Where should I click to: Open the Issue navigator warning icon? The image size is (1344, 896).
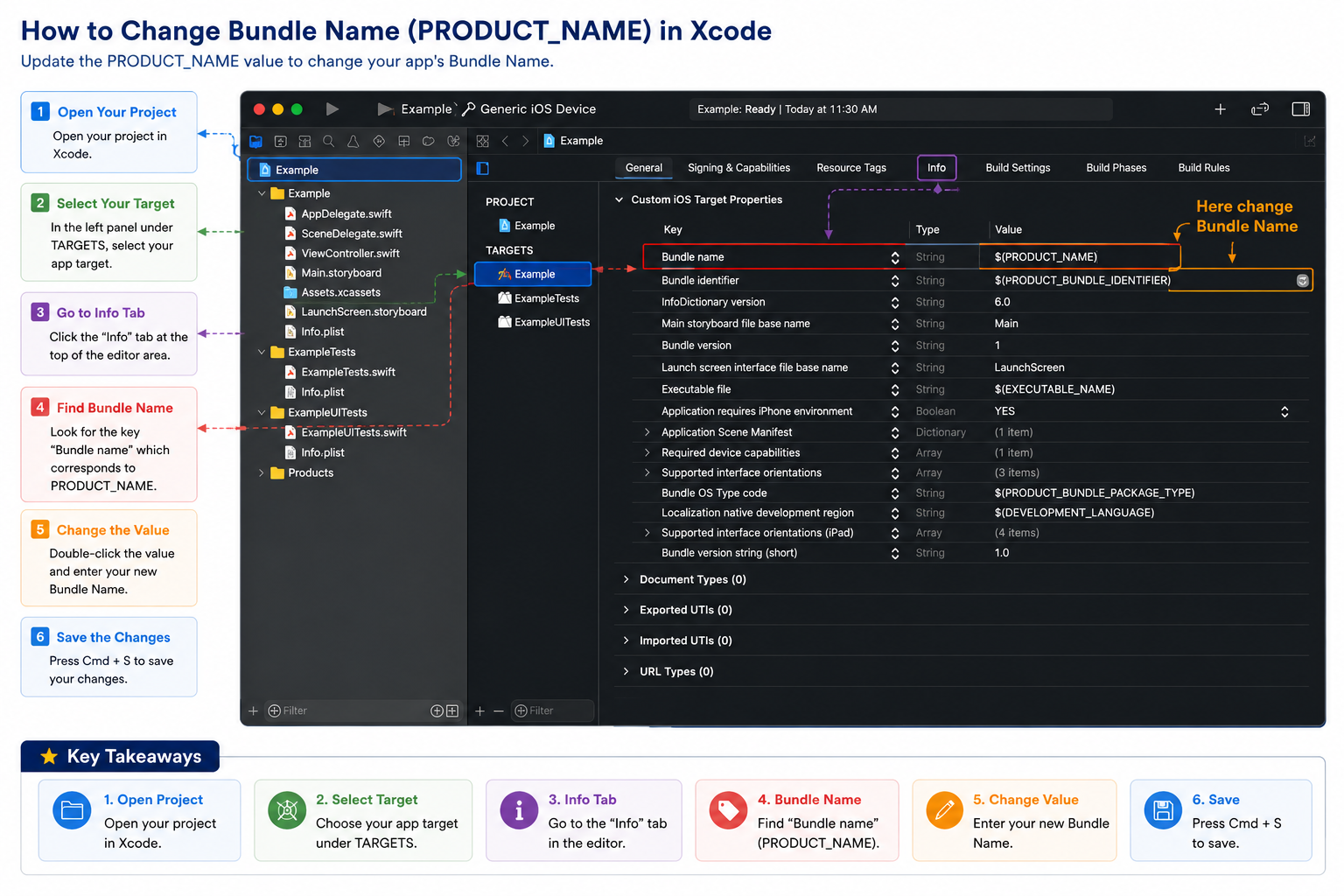click(x=353, y=141)
